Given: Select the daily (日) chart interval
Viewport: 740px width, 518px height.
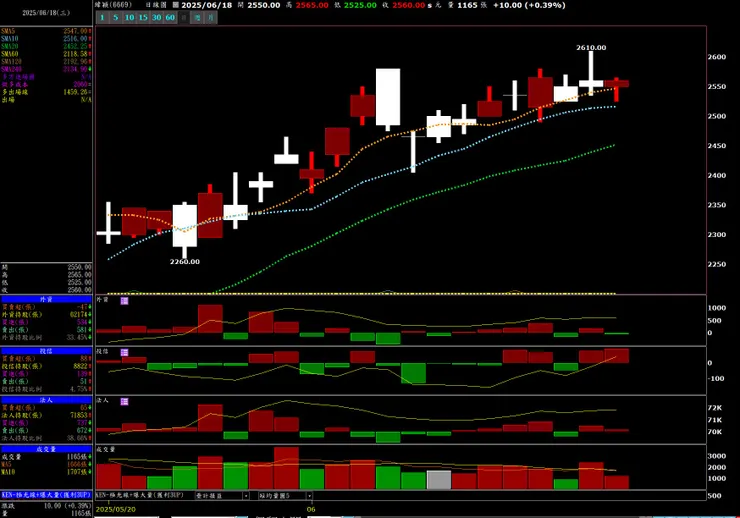Looking at the screenshot, I should 184,17.
